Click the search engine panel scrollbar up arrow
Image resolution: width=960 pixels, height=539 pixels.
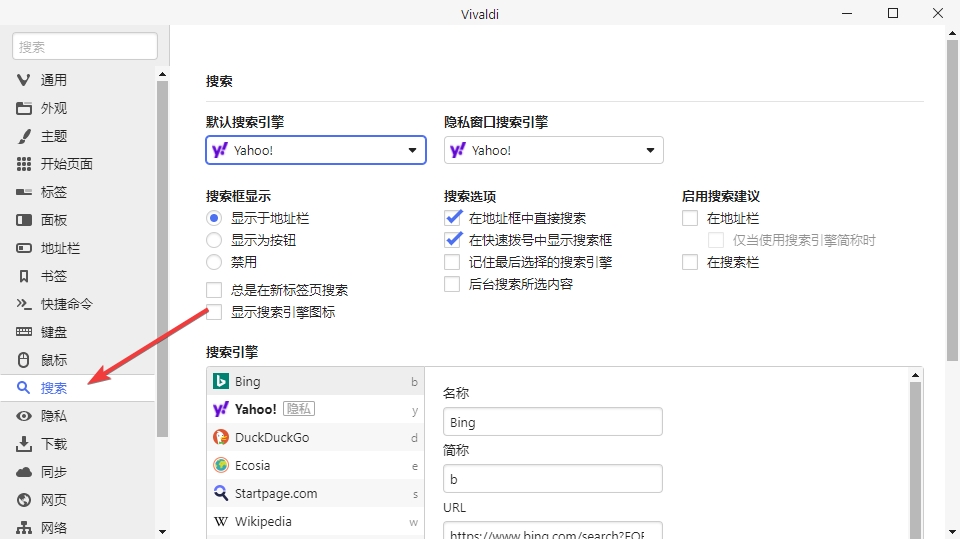point(915,375)
